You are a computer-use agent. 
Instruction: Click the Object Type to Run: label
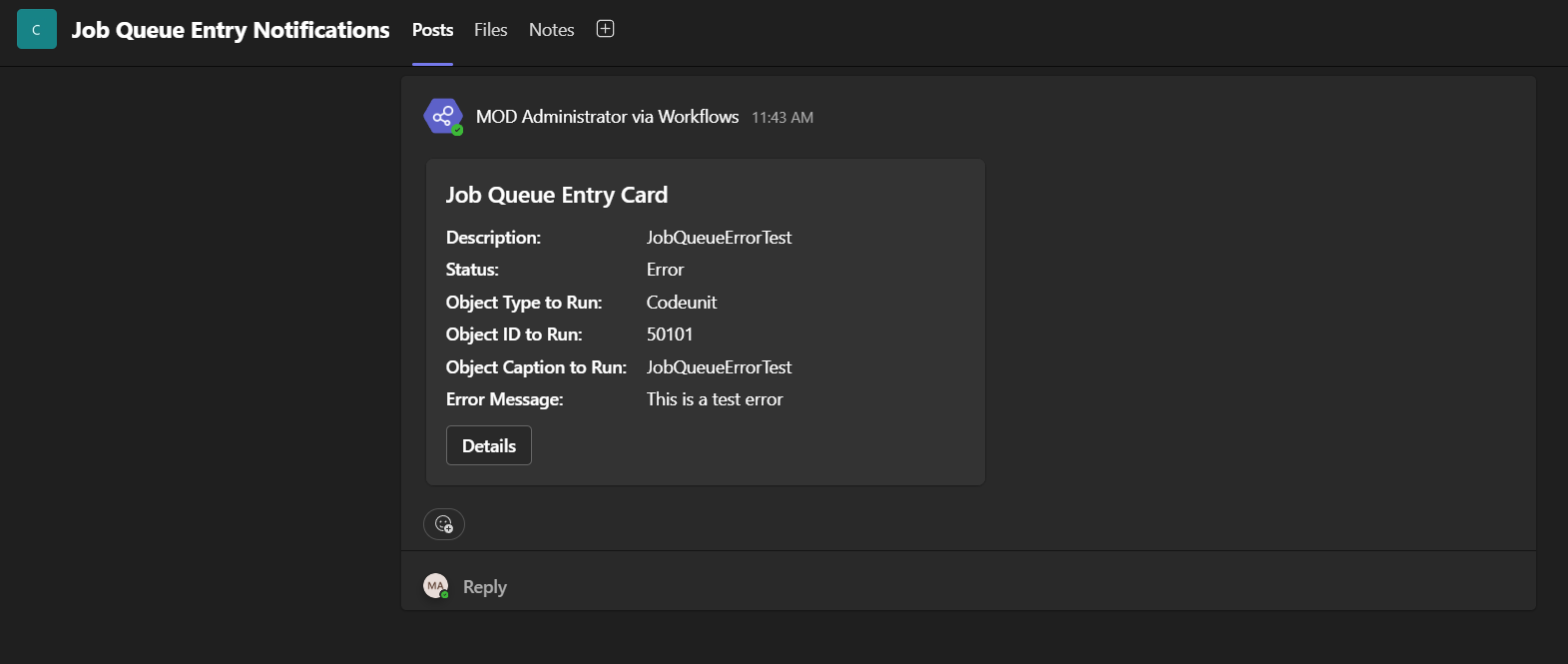524,303
